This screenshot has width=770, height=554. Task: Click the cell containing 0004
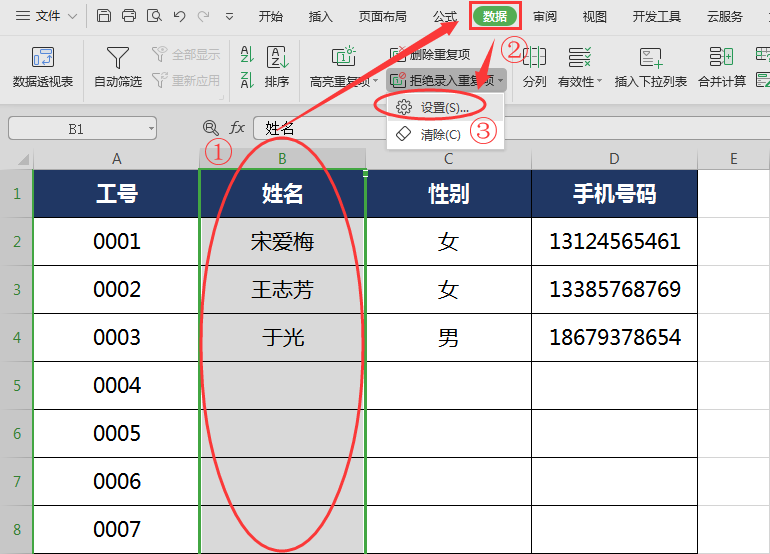(116, 386)
